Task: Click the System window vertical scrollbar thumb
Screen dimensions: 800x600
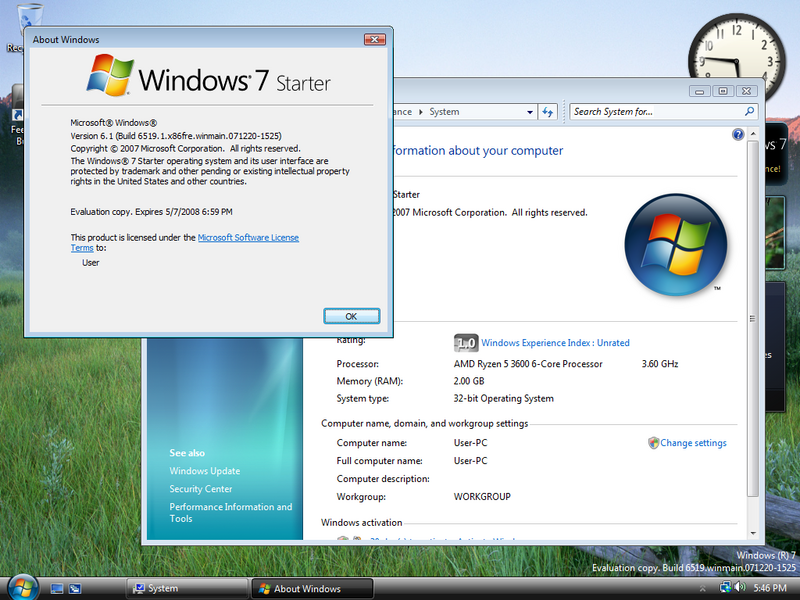Action: 753,318
